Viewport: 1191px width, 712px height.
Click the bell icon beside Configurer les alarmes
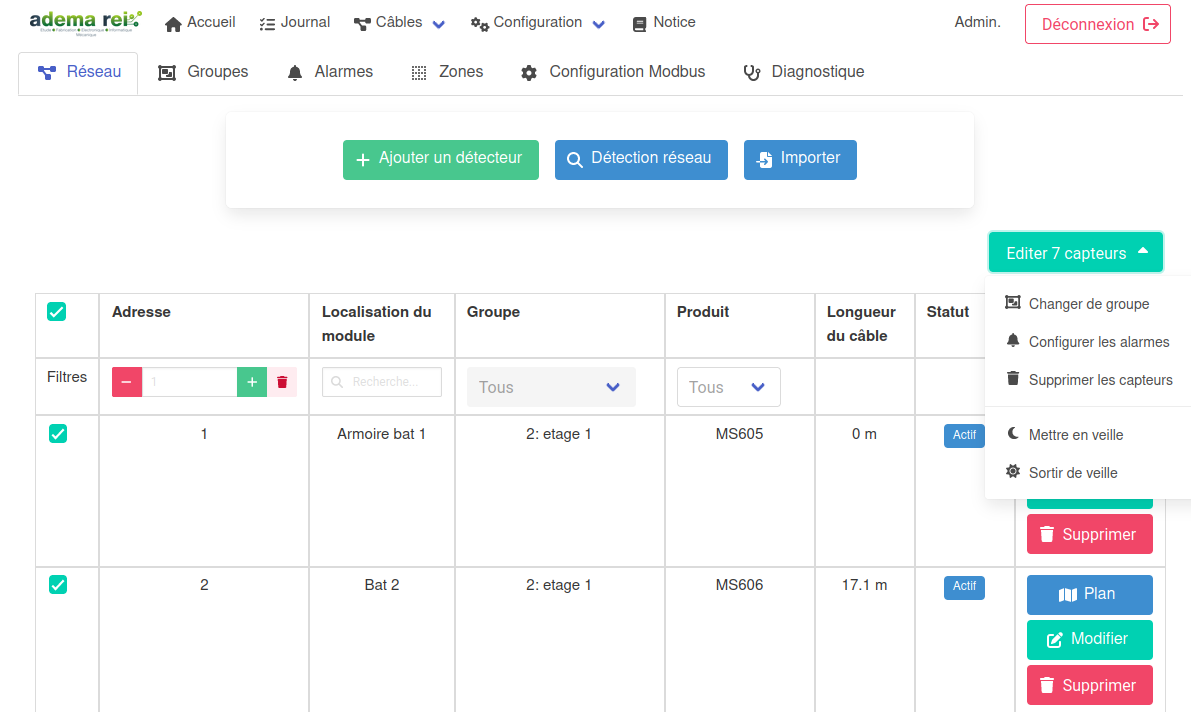1014,341
